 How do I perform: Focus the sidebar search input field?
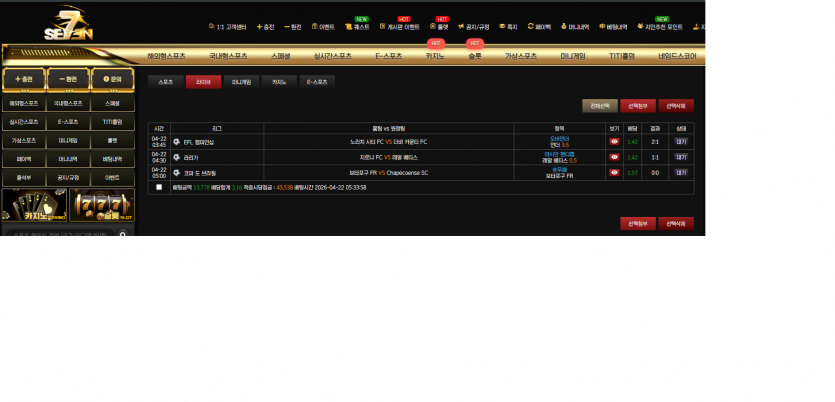click(61, 233)
